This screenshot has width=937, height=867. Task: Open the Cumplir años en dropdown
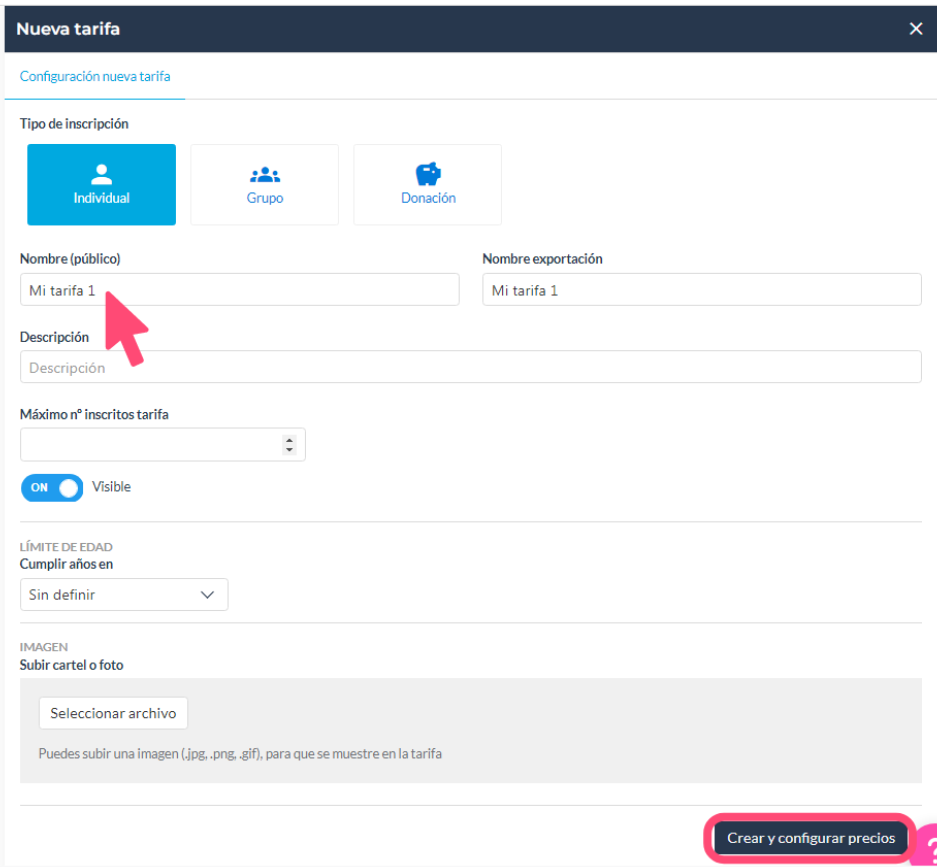pyautogui.click(x=124, y=595)
